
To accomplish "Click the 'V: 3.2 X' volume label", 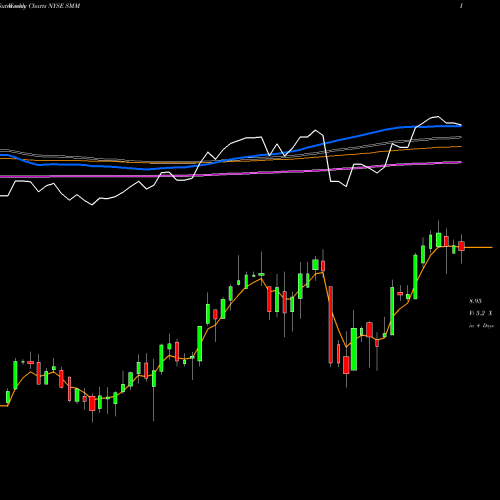I will tap(480, 313).
